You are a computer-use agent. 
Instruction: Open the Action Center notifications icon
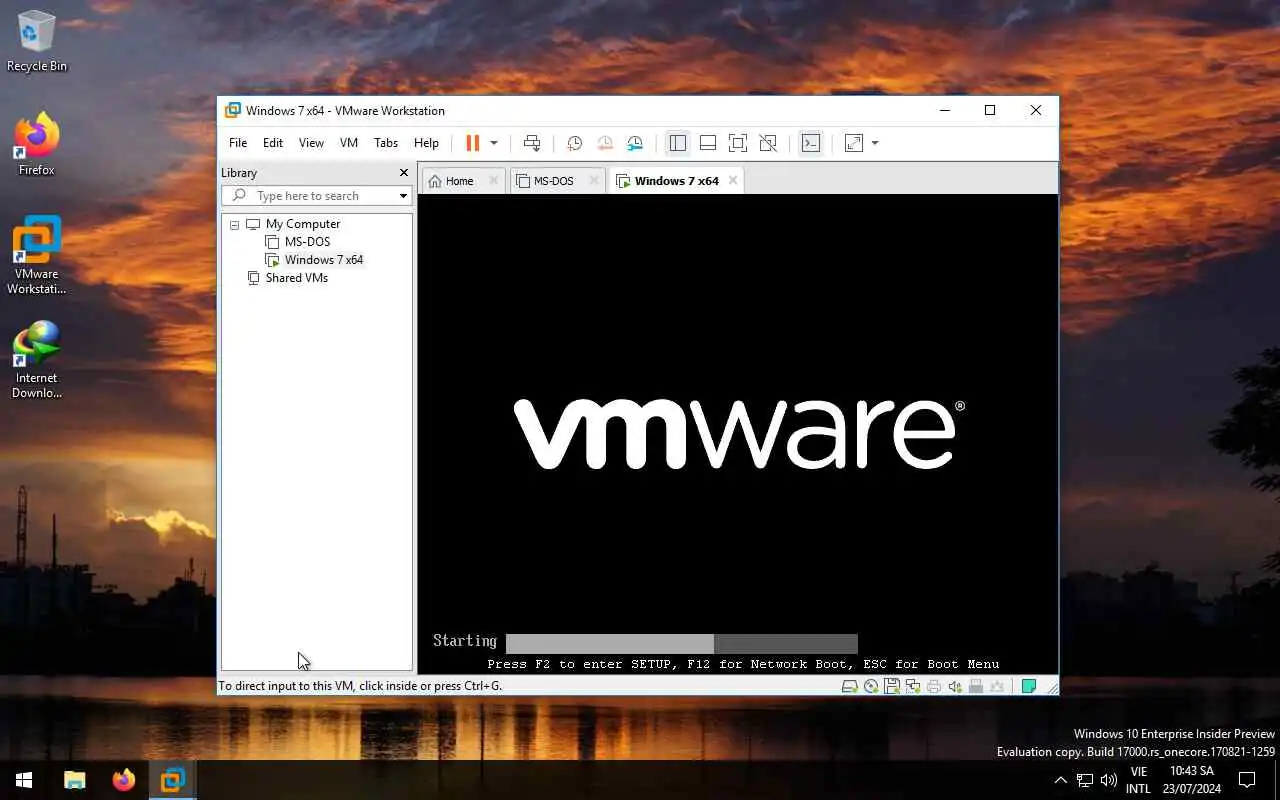coord(1247,780)
